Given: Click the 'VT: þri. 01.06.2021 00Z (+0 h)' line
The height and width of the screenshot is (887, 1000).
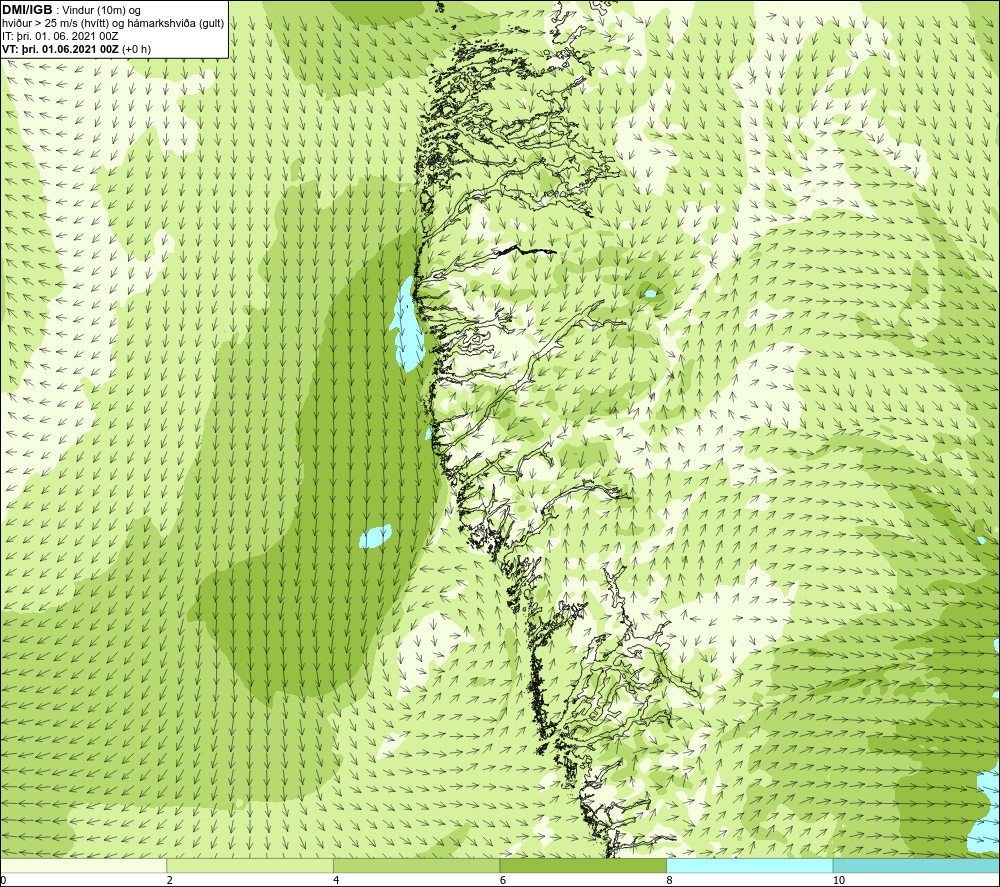Looking at the screenshot, I should [77, 49].
